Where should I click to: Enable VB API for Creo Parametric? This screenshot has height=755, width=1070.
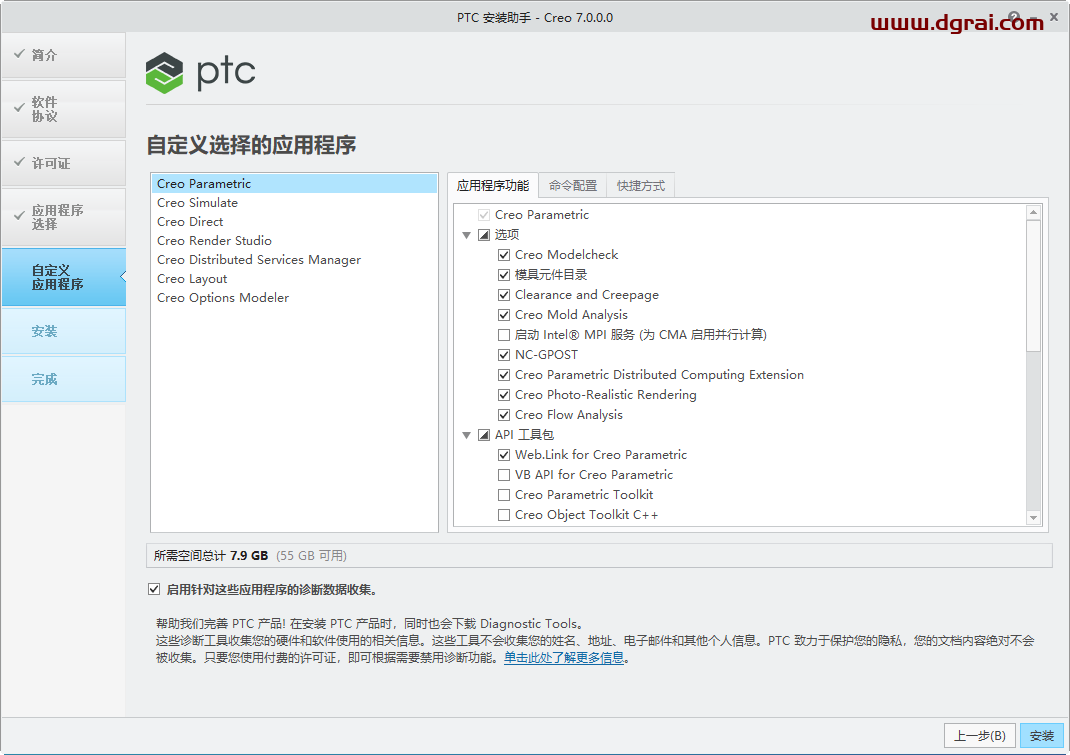coord(504,475)
